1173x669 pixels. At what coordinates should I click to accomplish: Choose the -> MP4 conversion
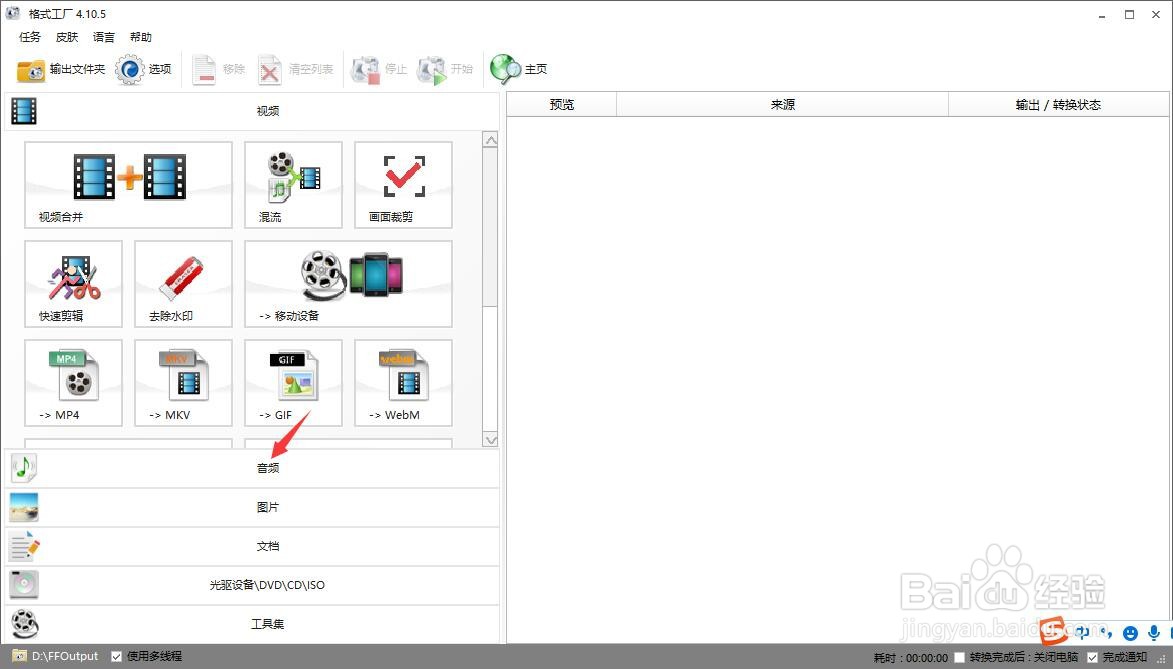[73, 382]
